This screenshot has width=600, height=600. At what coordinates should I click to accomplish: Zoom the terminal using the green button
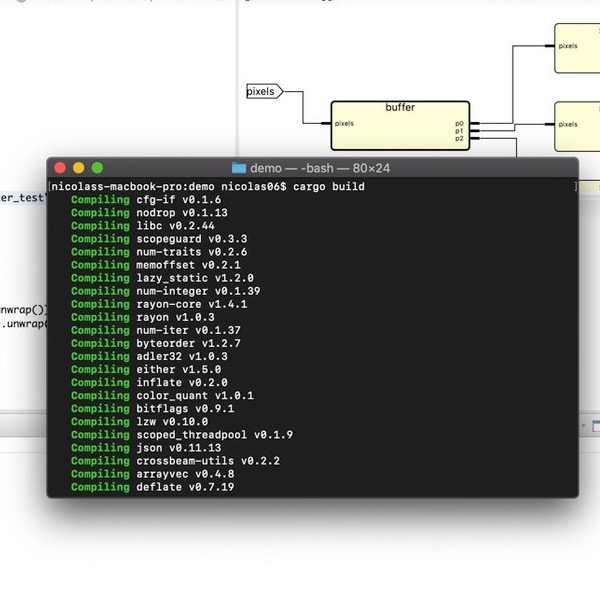(x=97, y=168)
